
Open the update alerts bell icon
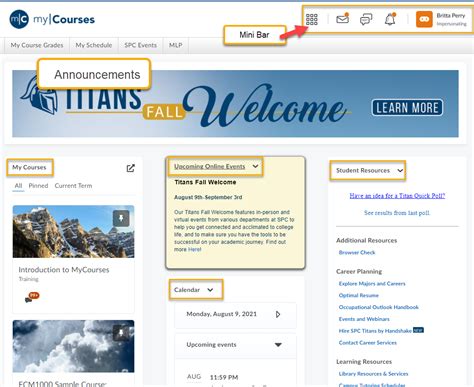point(390,19)
